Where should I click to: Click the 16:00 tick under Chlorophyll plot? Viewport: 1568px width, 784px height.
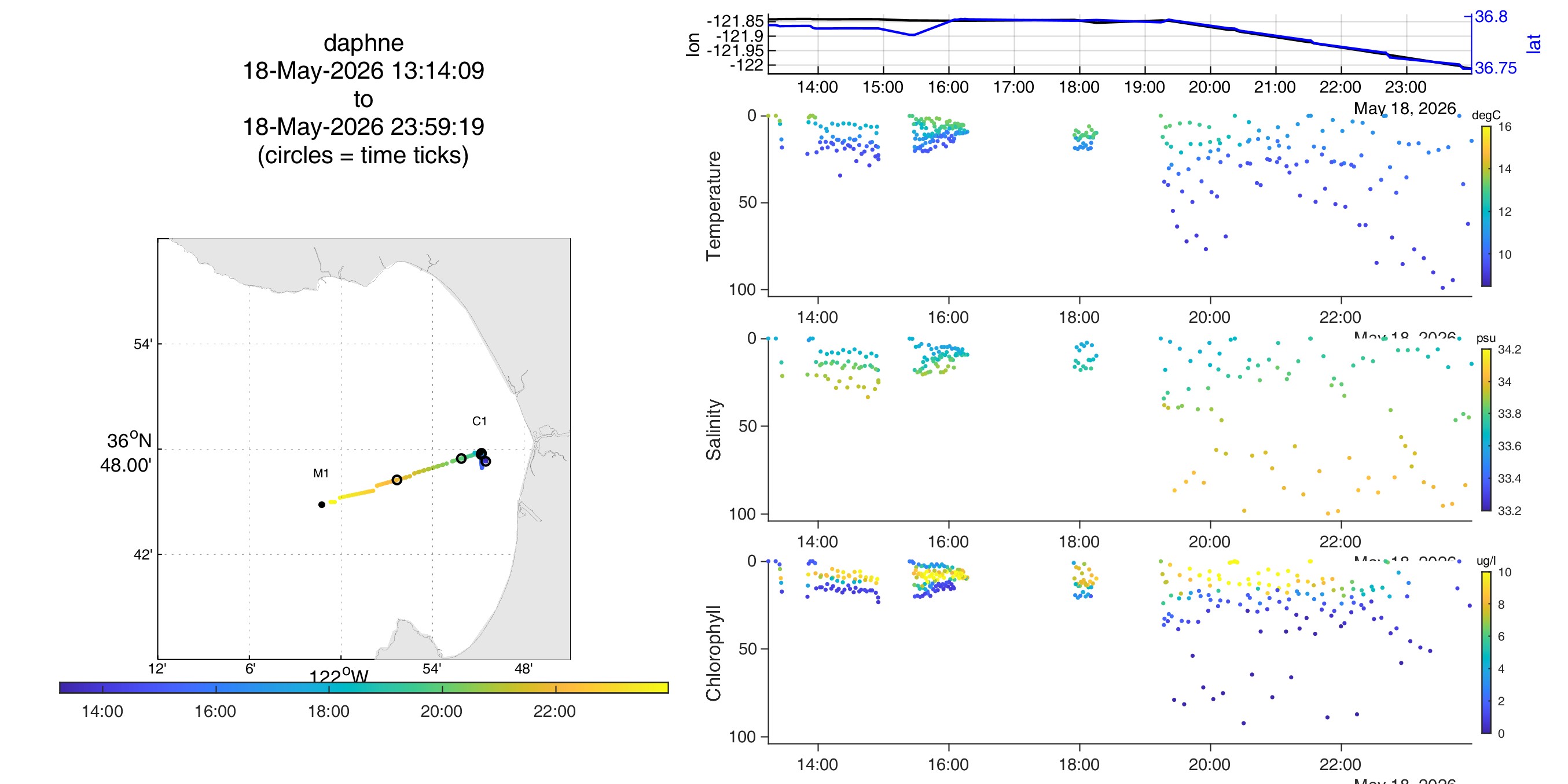coord(948,764)
